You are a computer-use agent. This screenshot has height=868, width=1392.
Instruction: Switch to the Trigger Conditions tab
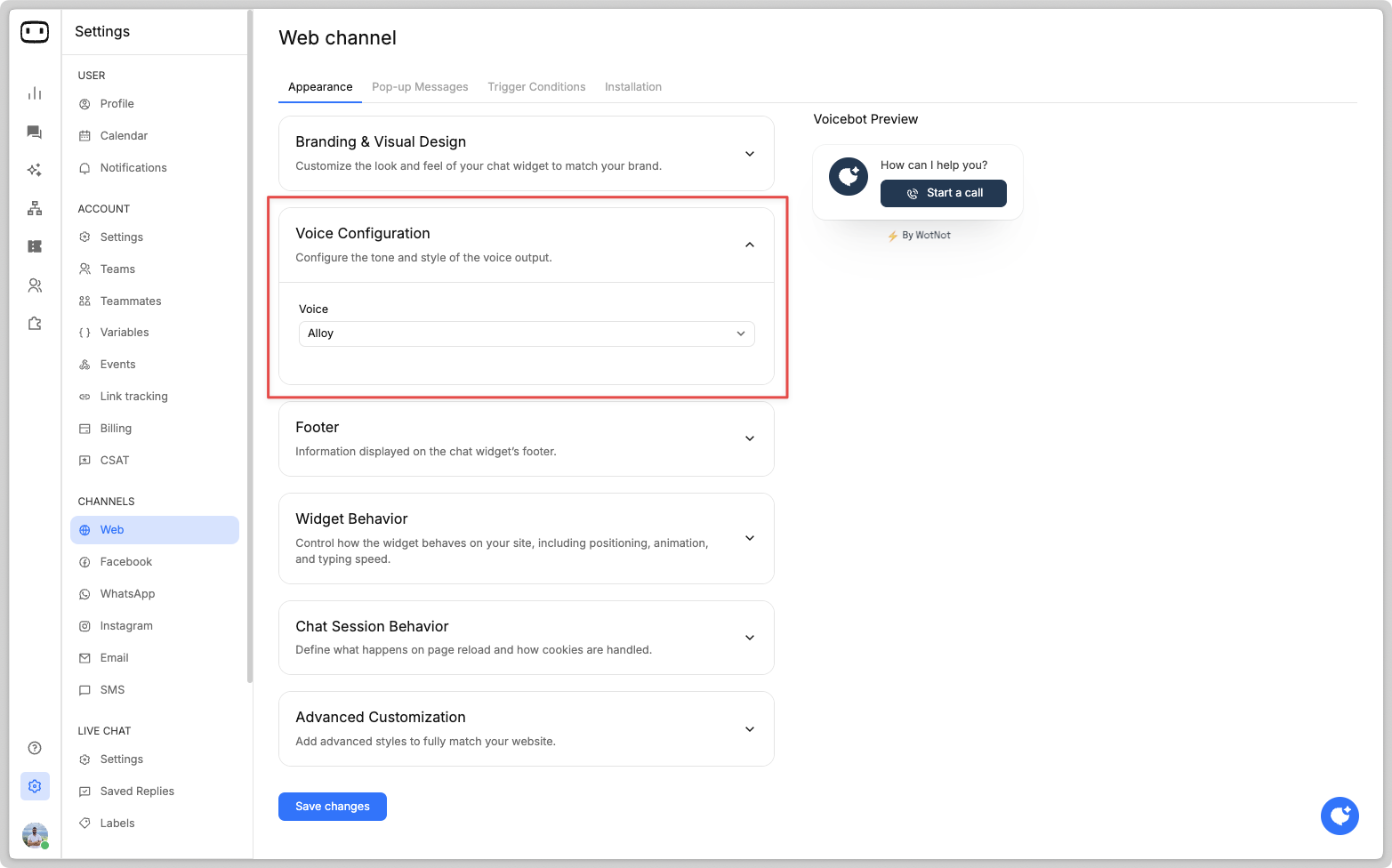coord(536,87)
